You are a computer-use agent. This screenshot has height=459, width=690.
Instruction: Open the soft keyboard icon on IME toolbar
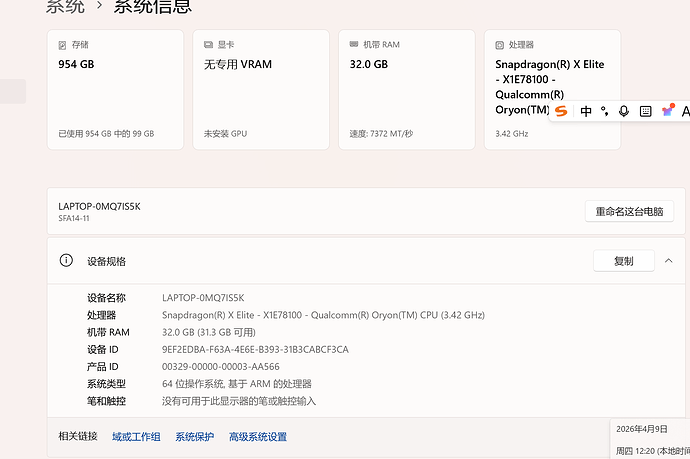click(646, 111)
